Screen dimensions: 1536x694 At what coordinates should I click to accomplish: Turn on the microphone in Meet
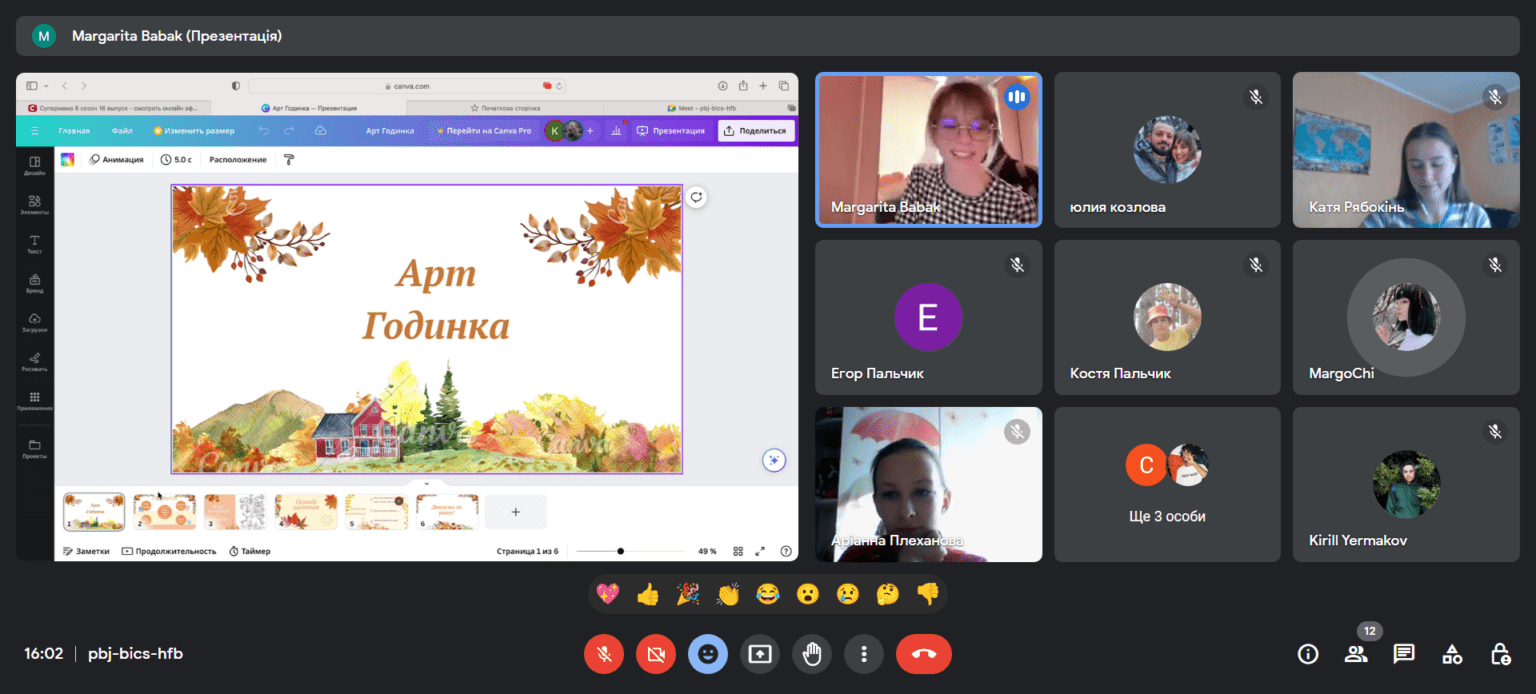(x=604, y=654)
